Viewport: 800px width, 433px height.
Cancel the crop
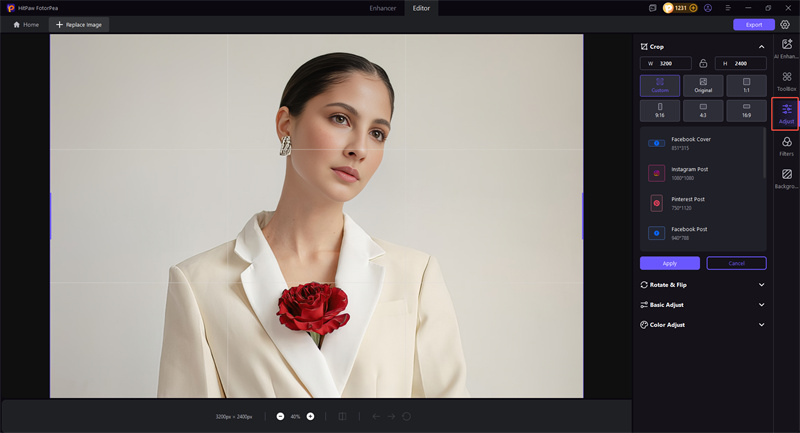736,263
